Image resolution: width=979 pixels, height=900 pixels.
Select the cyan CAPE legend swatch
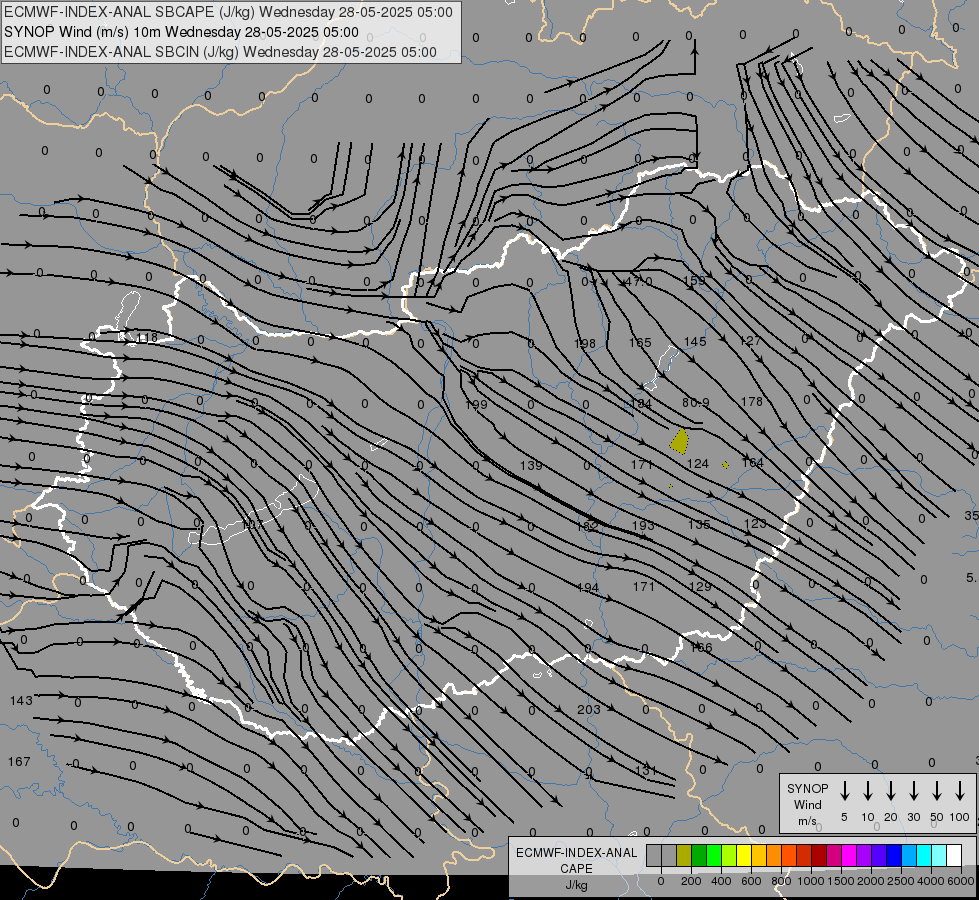923,855
